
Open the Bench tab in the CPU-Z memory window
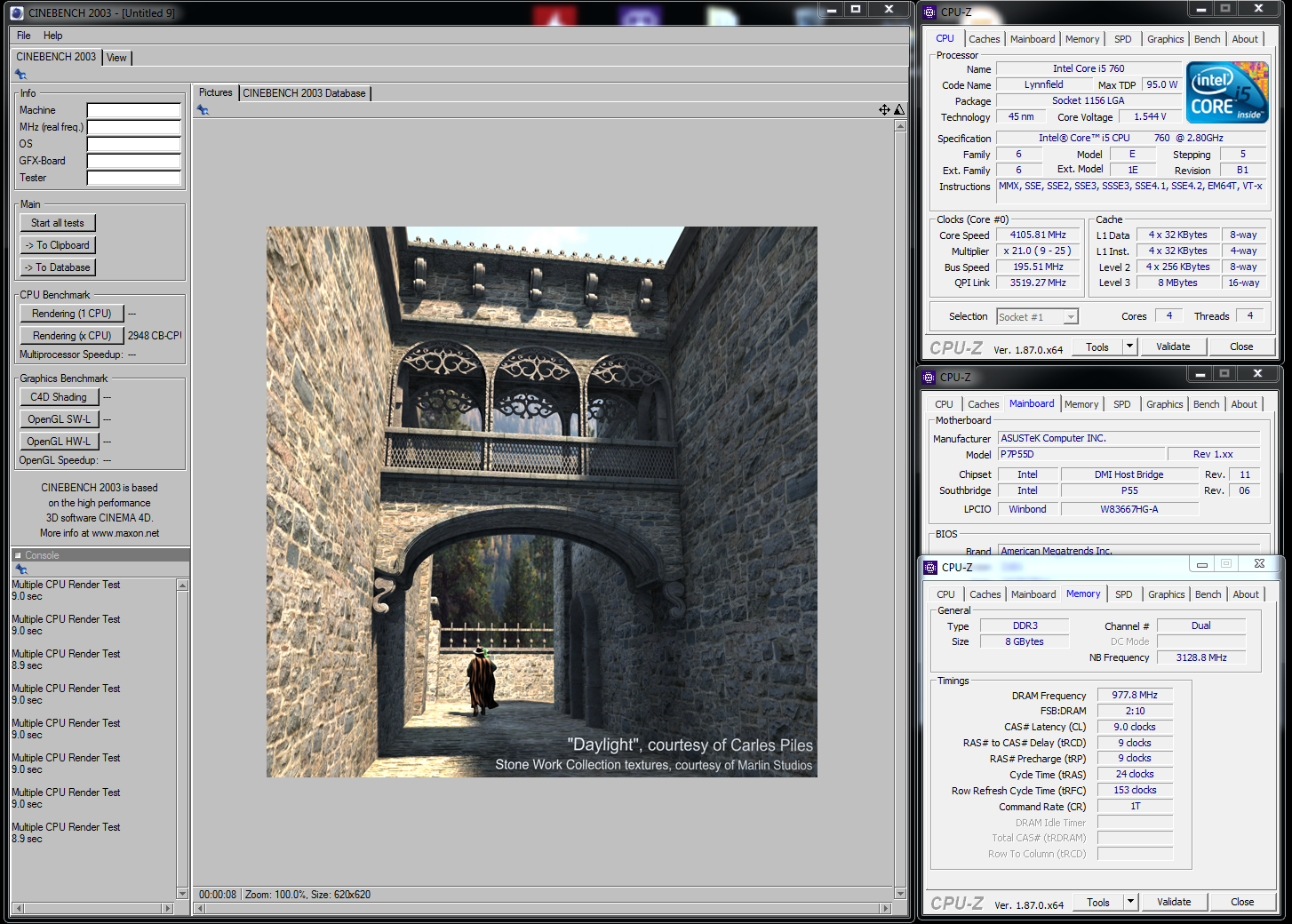click(x=1208, y=594)
